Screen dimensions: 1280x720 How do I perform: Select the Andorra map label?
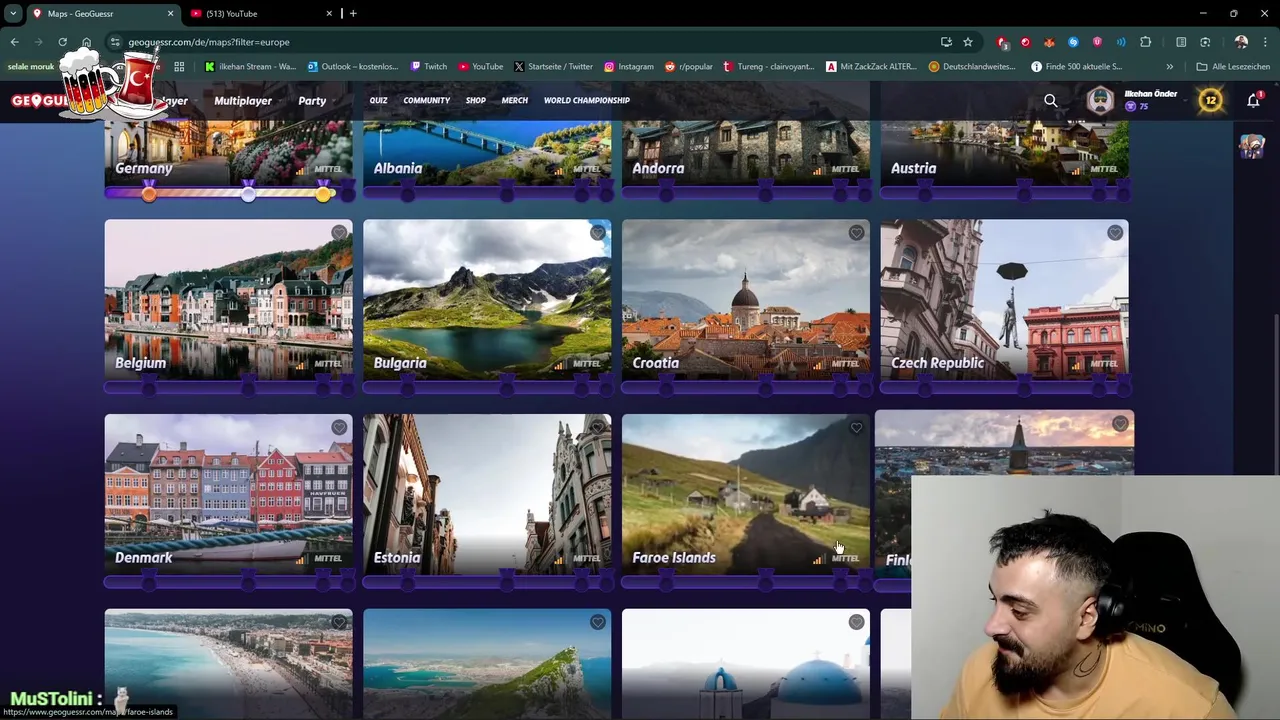point(658,168)
